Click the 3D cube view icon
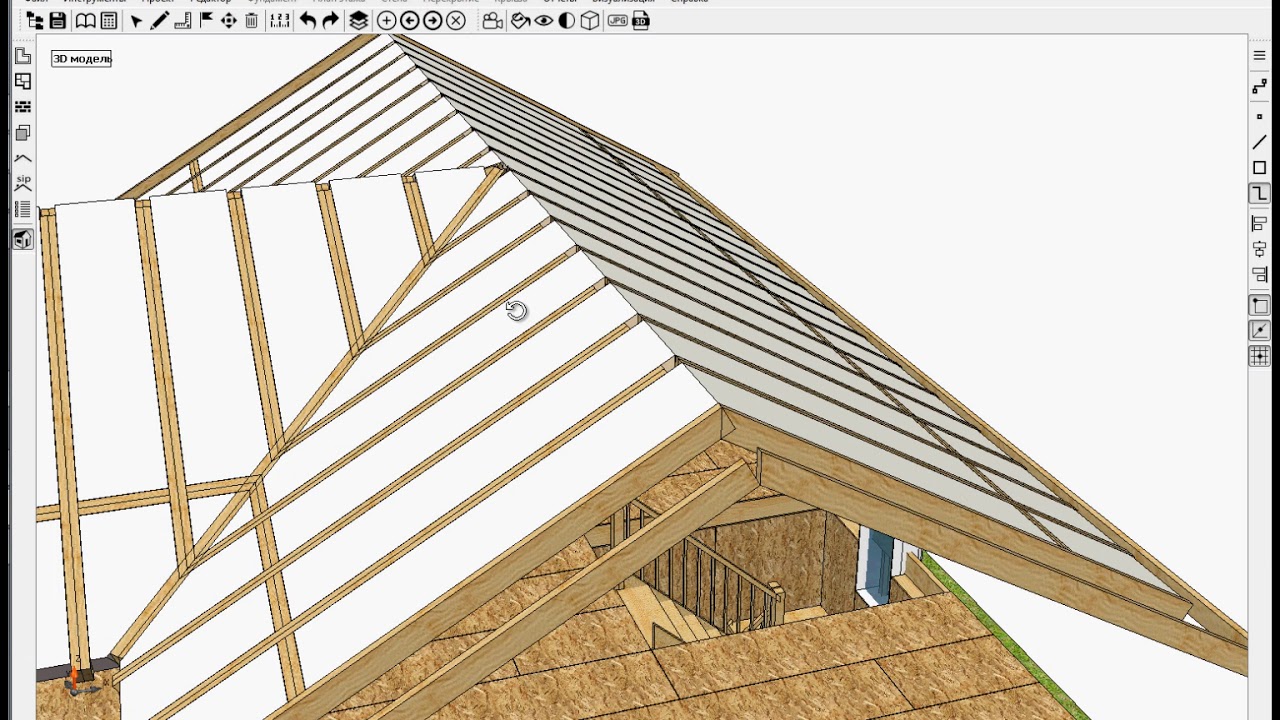Image resolution: width=1280 pixels, height=720 pixels. [590, 20]
